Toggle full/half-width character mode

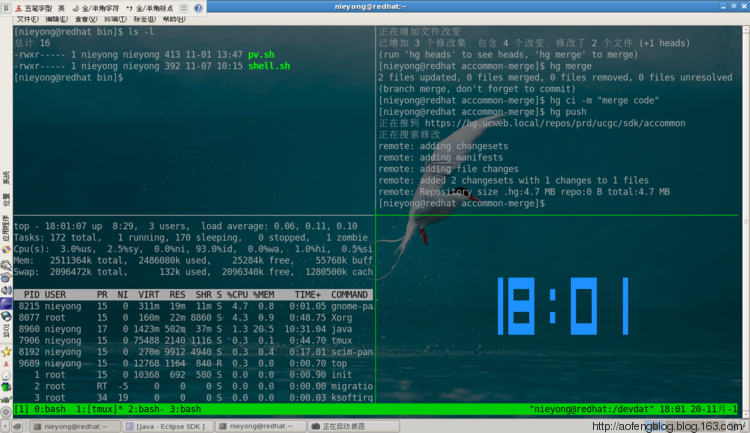pyautogui.click(x=96, y=8)
